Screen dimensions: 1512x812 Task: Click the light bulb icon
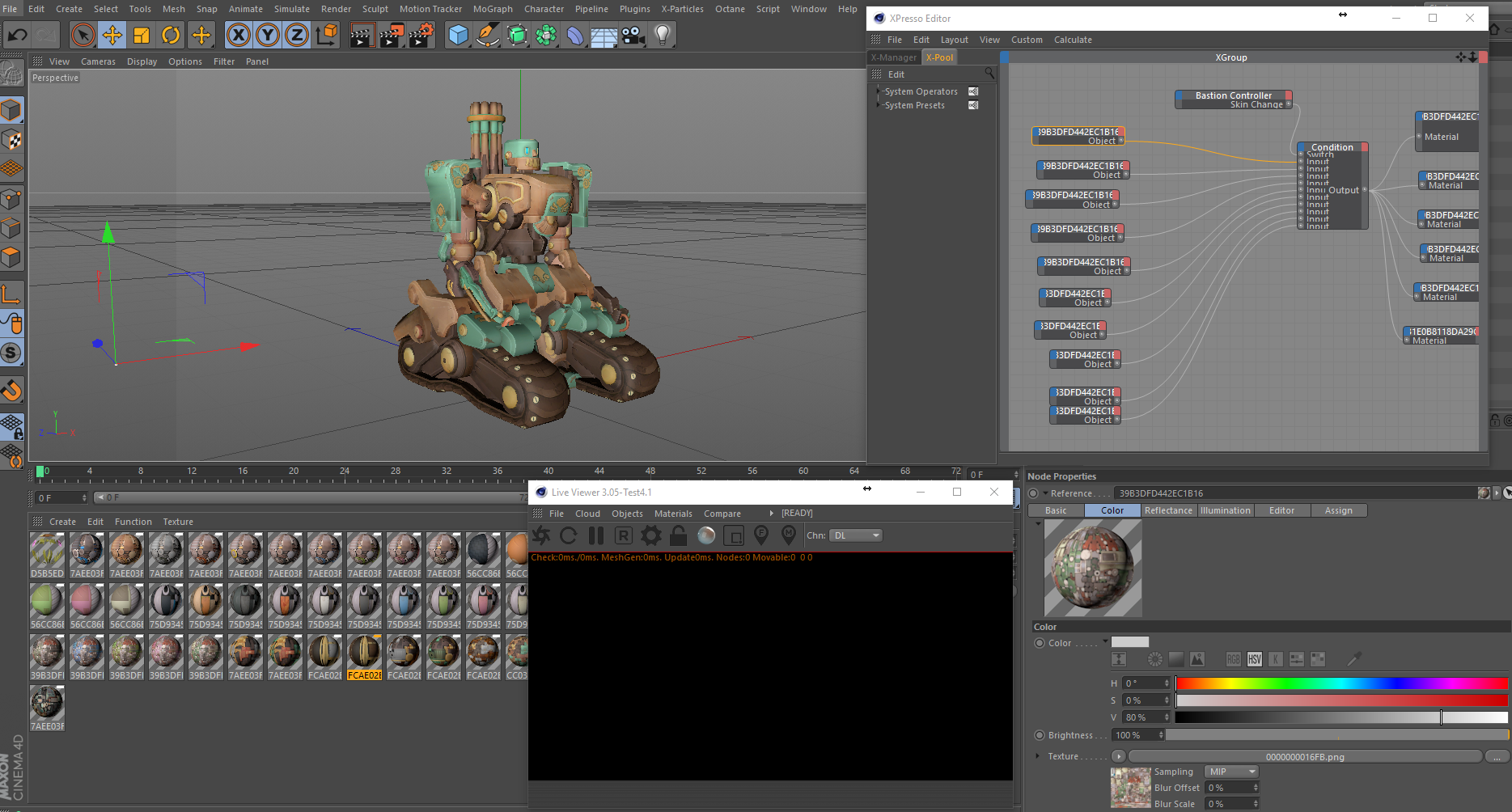(x=663, y=35)
